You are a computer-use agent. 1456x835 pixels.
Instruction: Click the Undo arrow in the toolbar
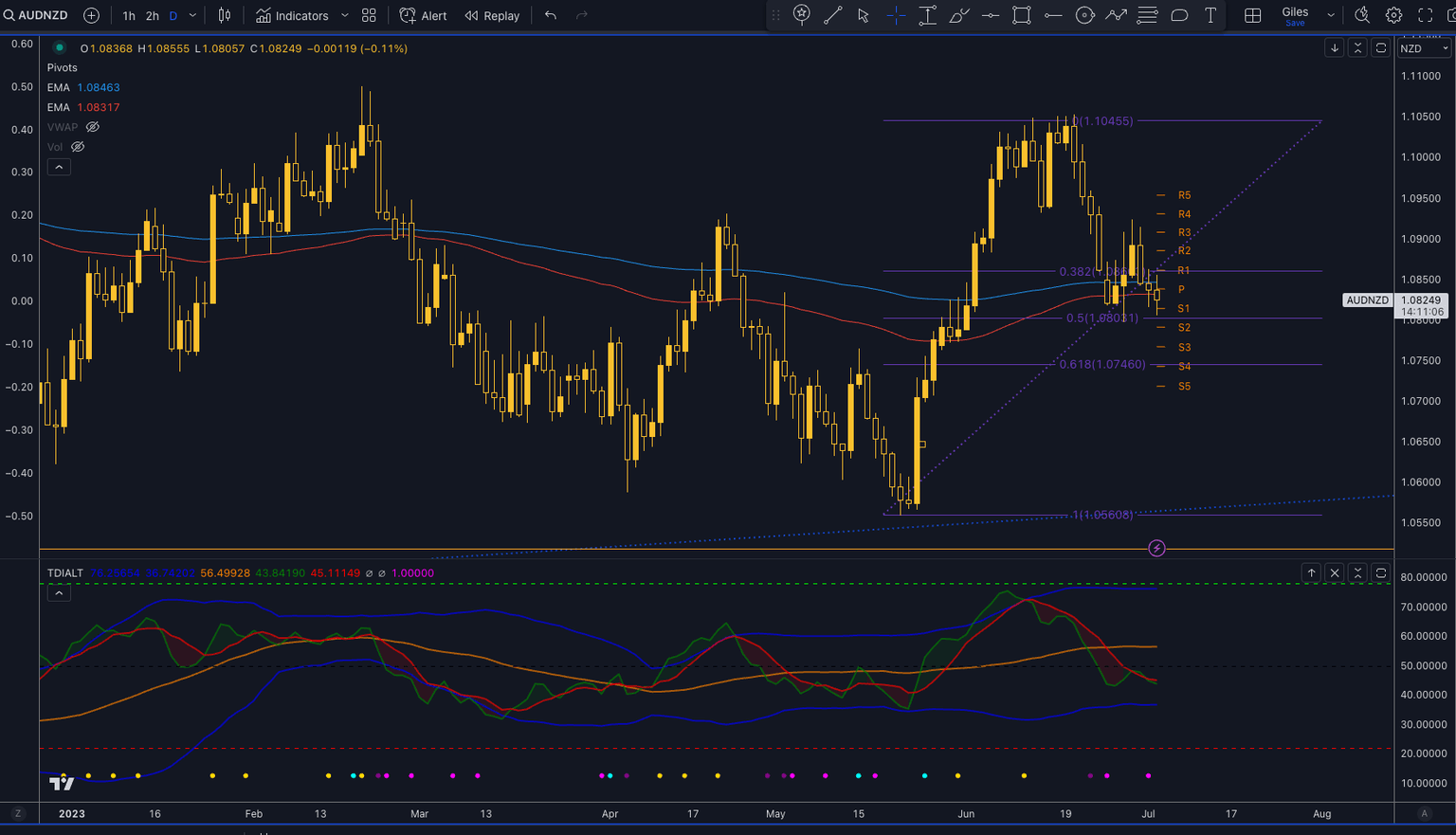click(x=549, y=15)
